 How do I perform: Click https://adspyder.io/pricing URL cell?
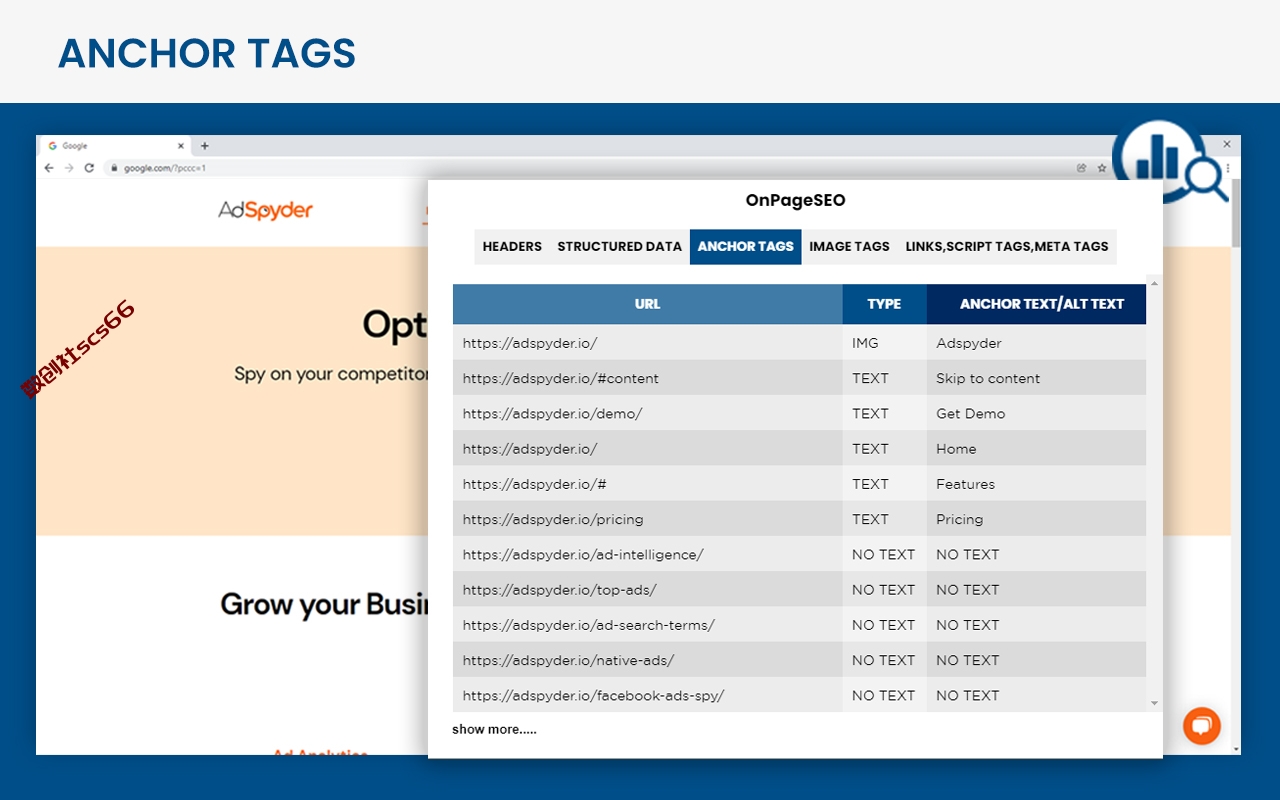click(x=648, y=519)
